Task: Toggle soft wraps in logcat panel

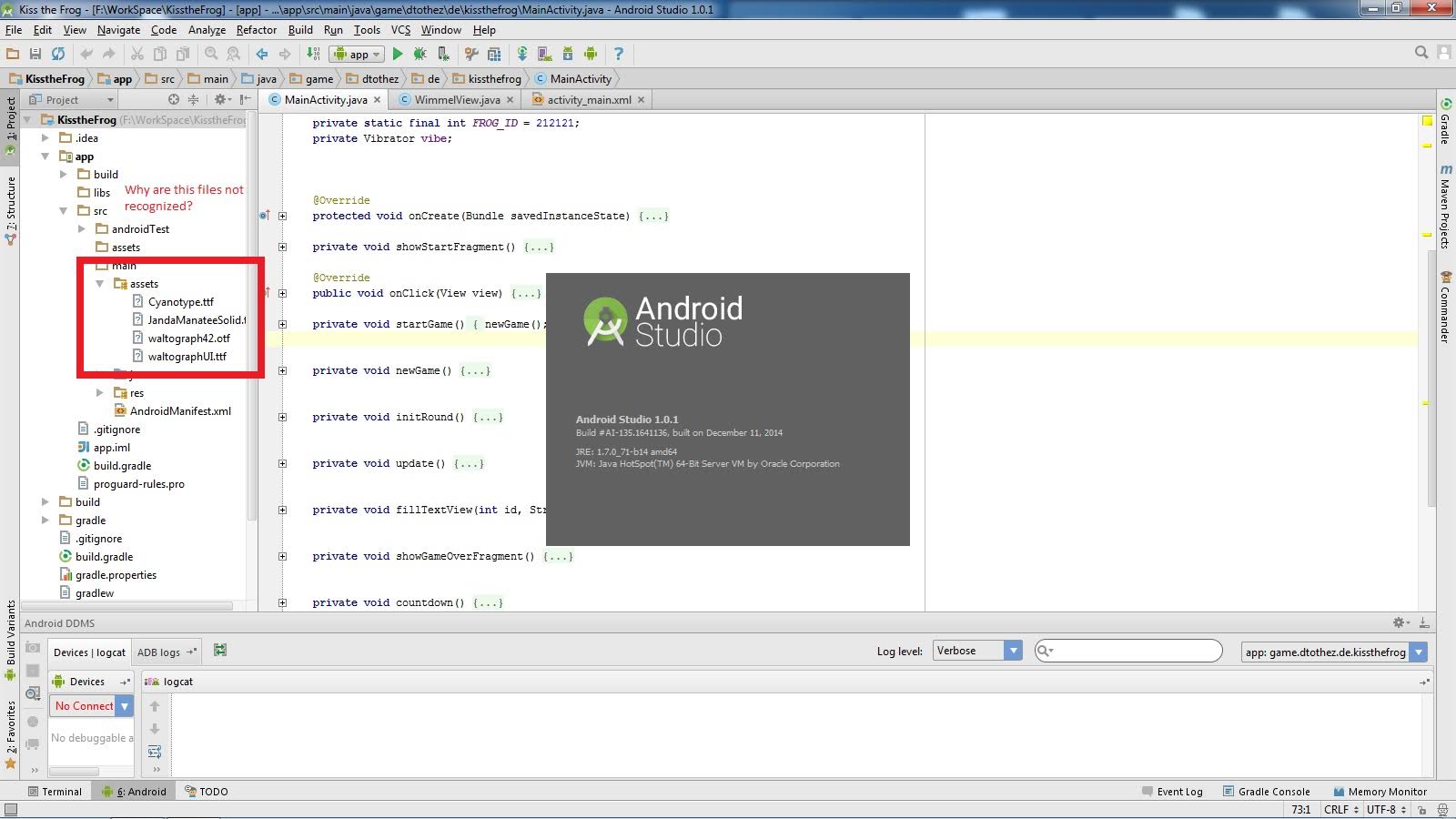Action: coord(155,752)
